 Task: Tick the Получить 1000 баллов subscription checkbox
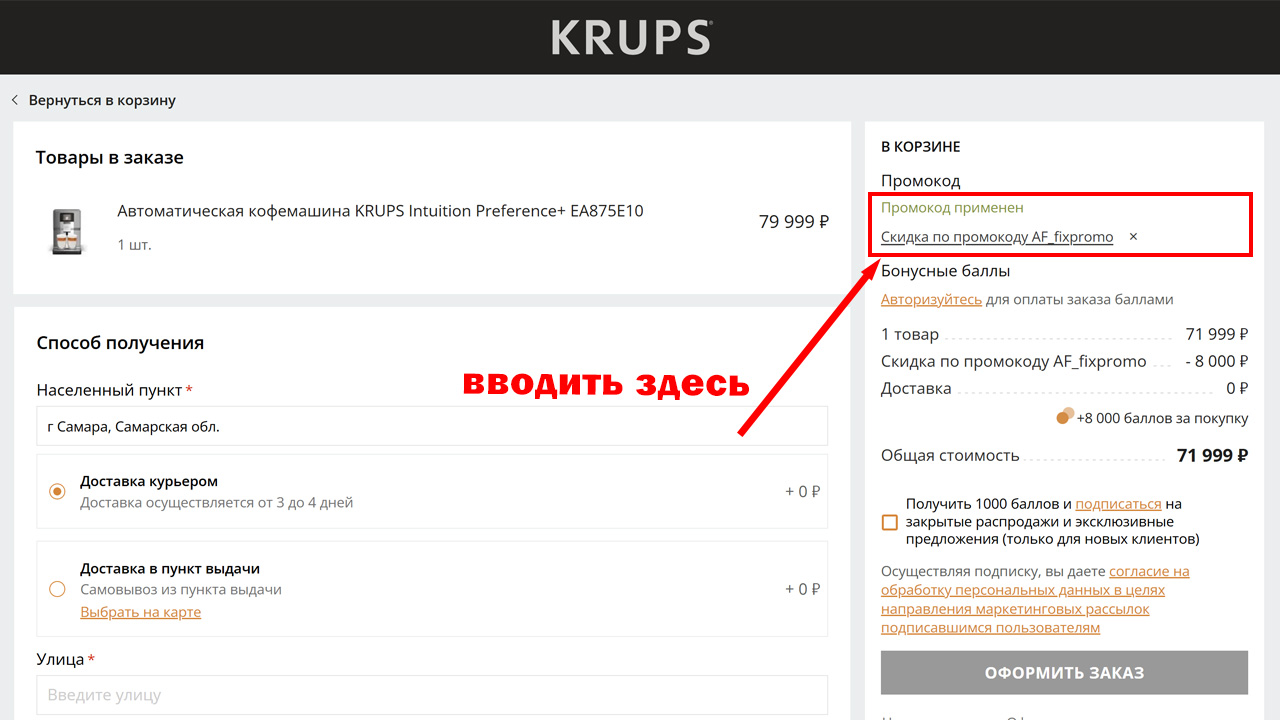pos(890,522)
